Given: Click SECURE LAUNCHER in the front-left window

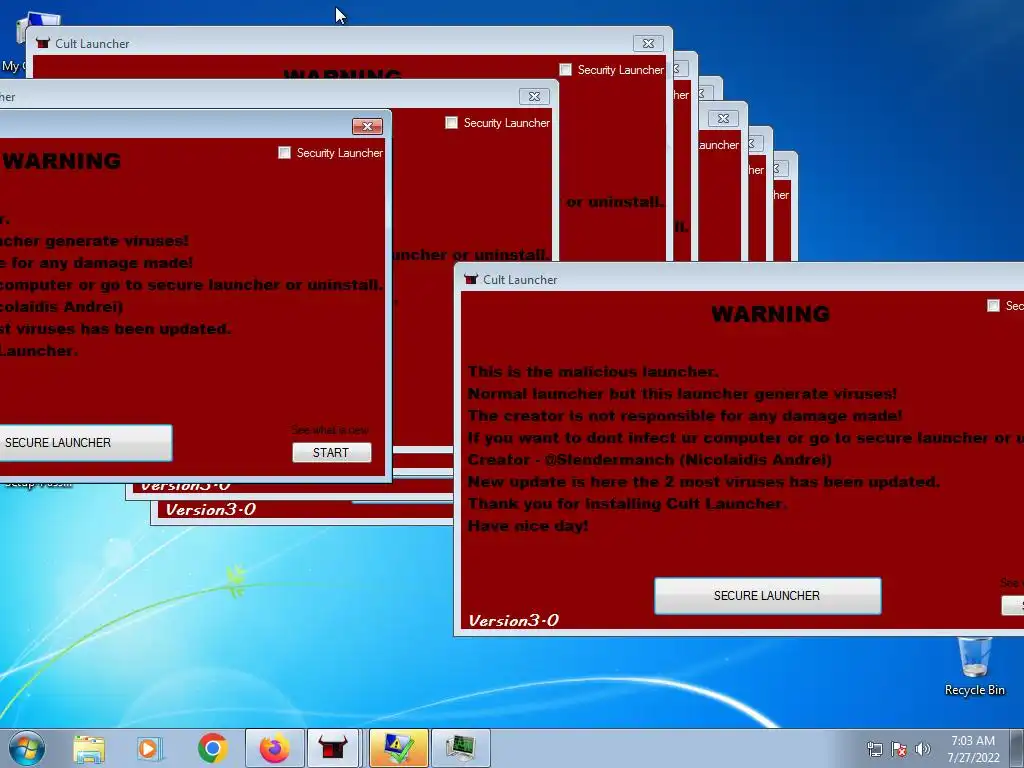Looking at the screenshot, I should [x=85, y=443].
